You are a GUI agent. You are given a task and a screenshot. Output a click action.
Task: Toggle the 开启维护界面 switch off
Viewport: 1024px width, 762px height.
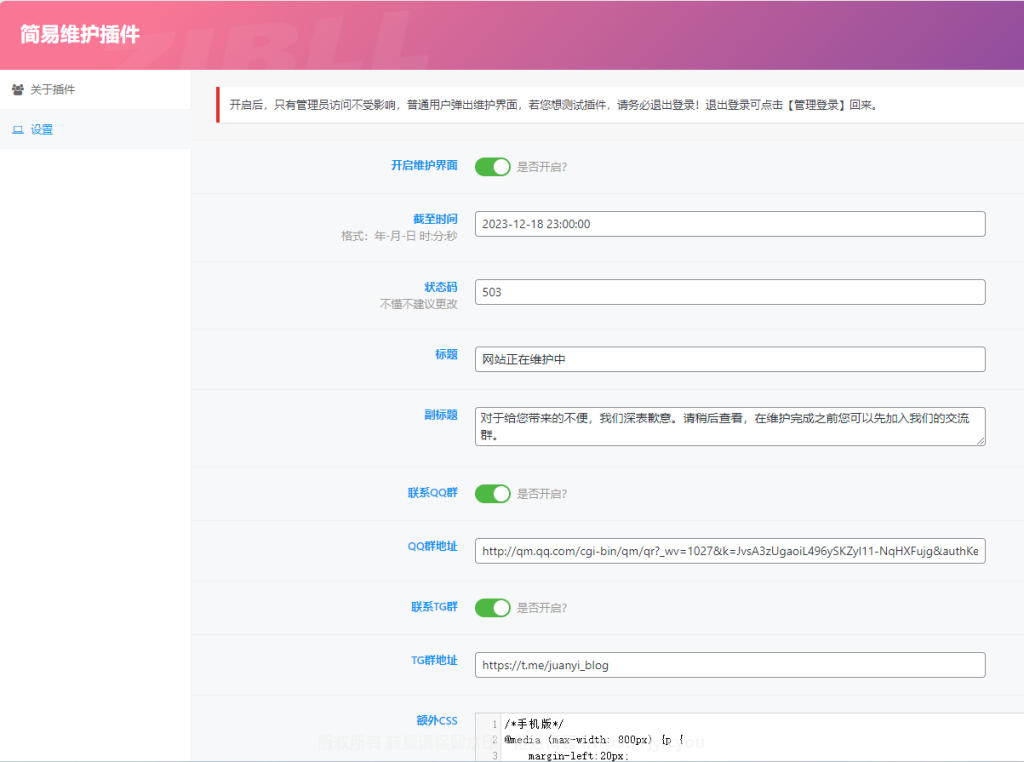(x=492, y=167)
